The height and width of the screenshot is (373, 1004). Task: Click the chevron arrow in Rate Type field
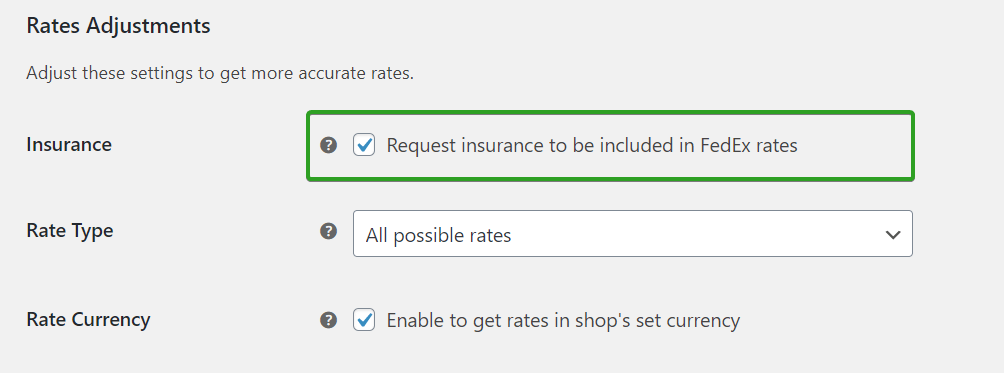tap(893, 235)
